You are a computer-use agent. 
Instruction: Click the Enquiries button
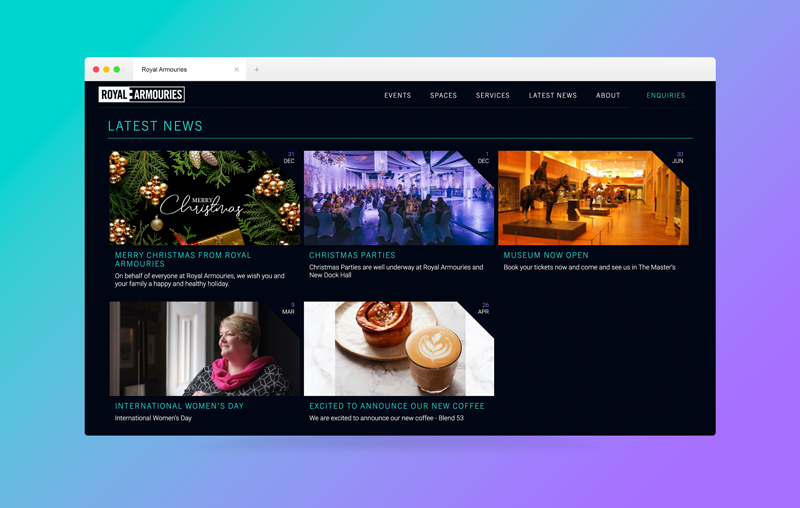[666, 95]
